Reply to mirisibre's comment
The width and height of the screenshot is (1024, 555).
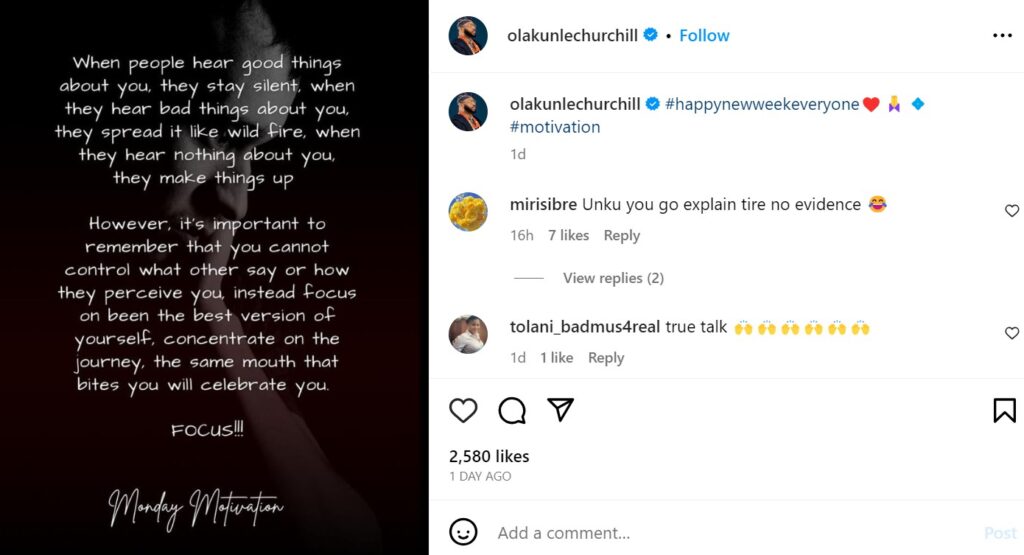coord(621,236)
